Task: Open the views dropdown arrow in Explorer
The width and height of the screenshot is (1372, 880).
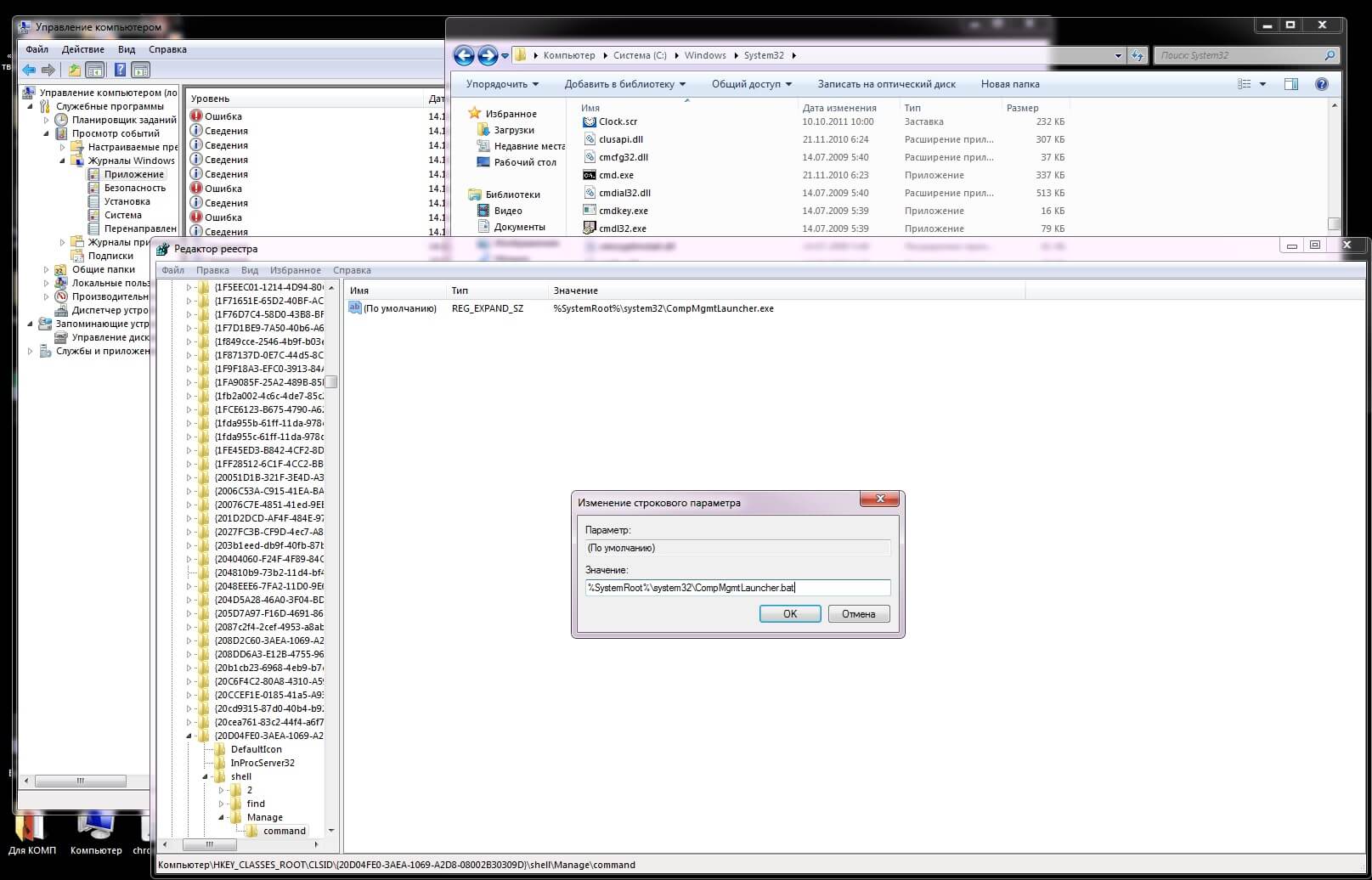Action: pyautogui.click(x=1262, y=84)
